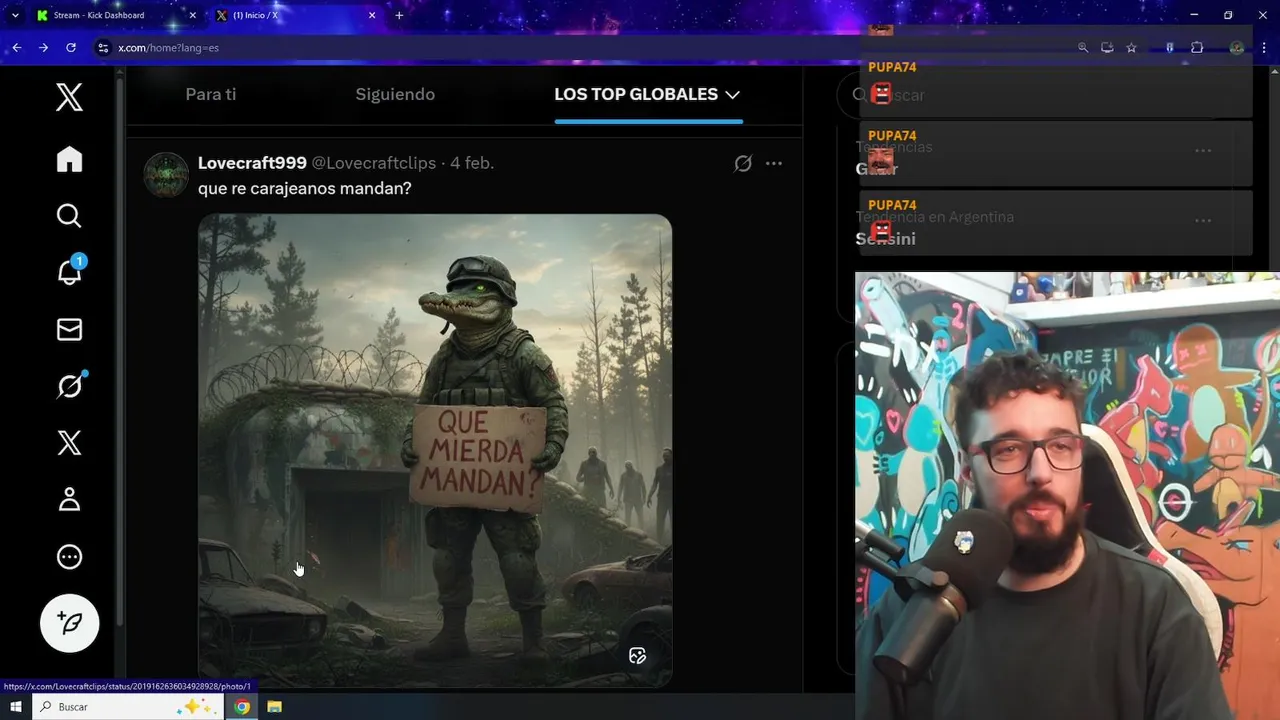Open Messages envelope icon

click(69, 329)
